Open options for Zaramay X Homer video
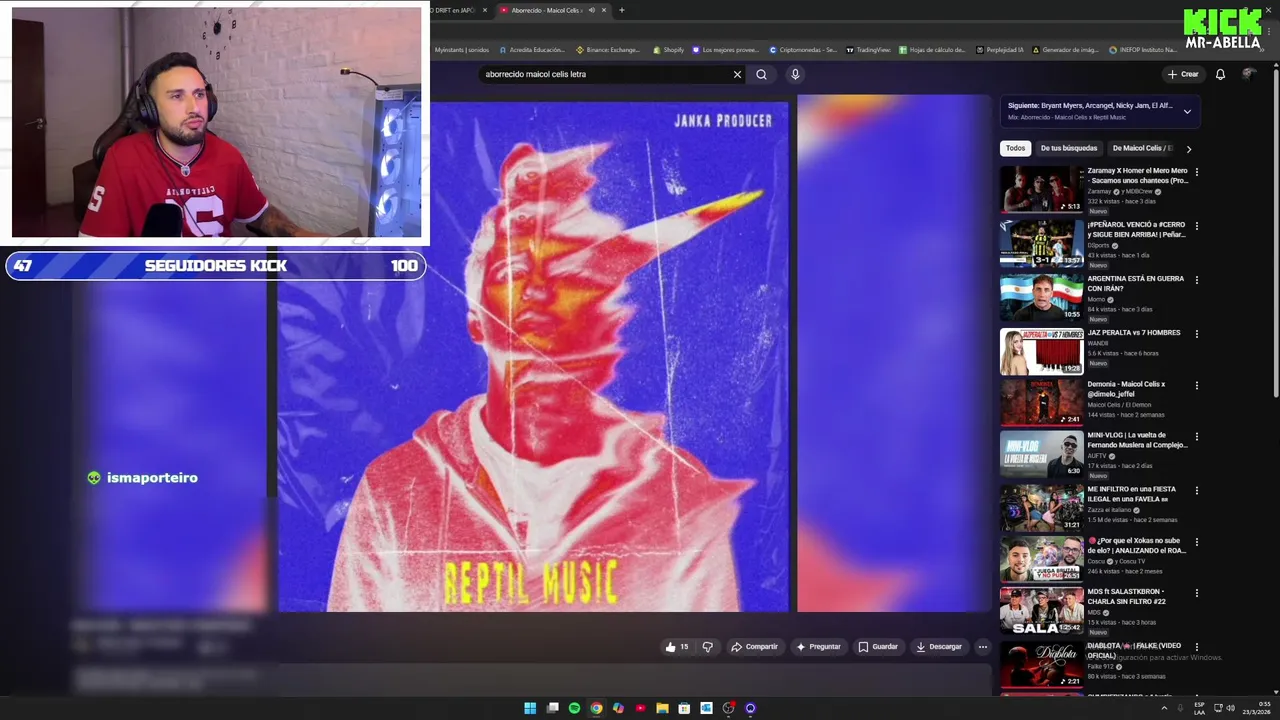Image resolution: width=1280 pixels, height=720 pixels. pyautogui.click(x=1196, y=172)
